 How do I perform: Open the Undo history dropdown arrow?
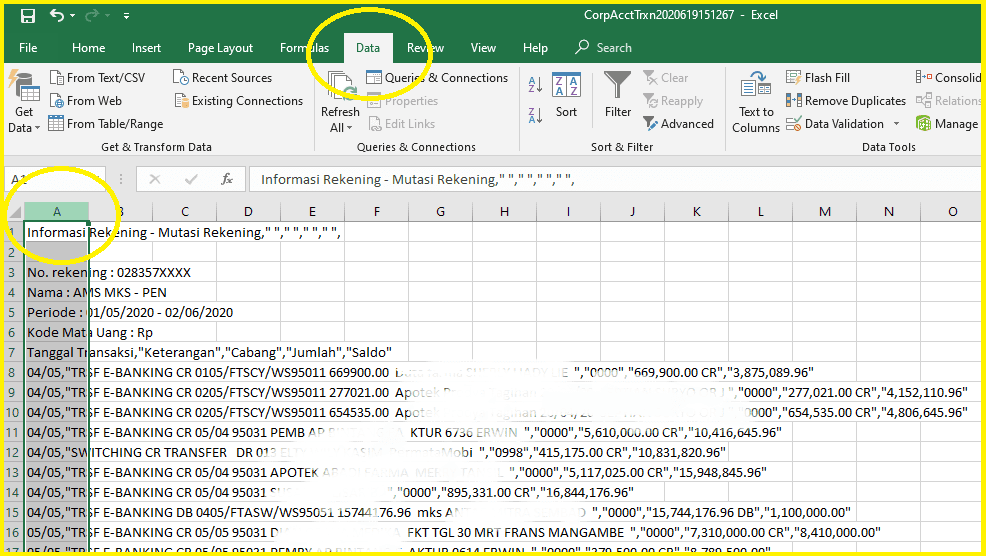pos(72,16)
